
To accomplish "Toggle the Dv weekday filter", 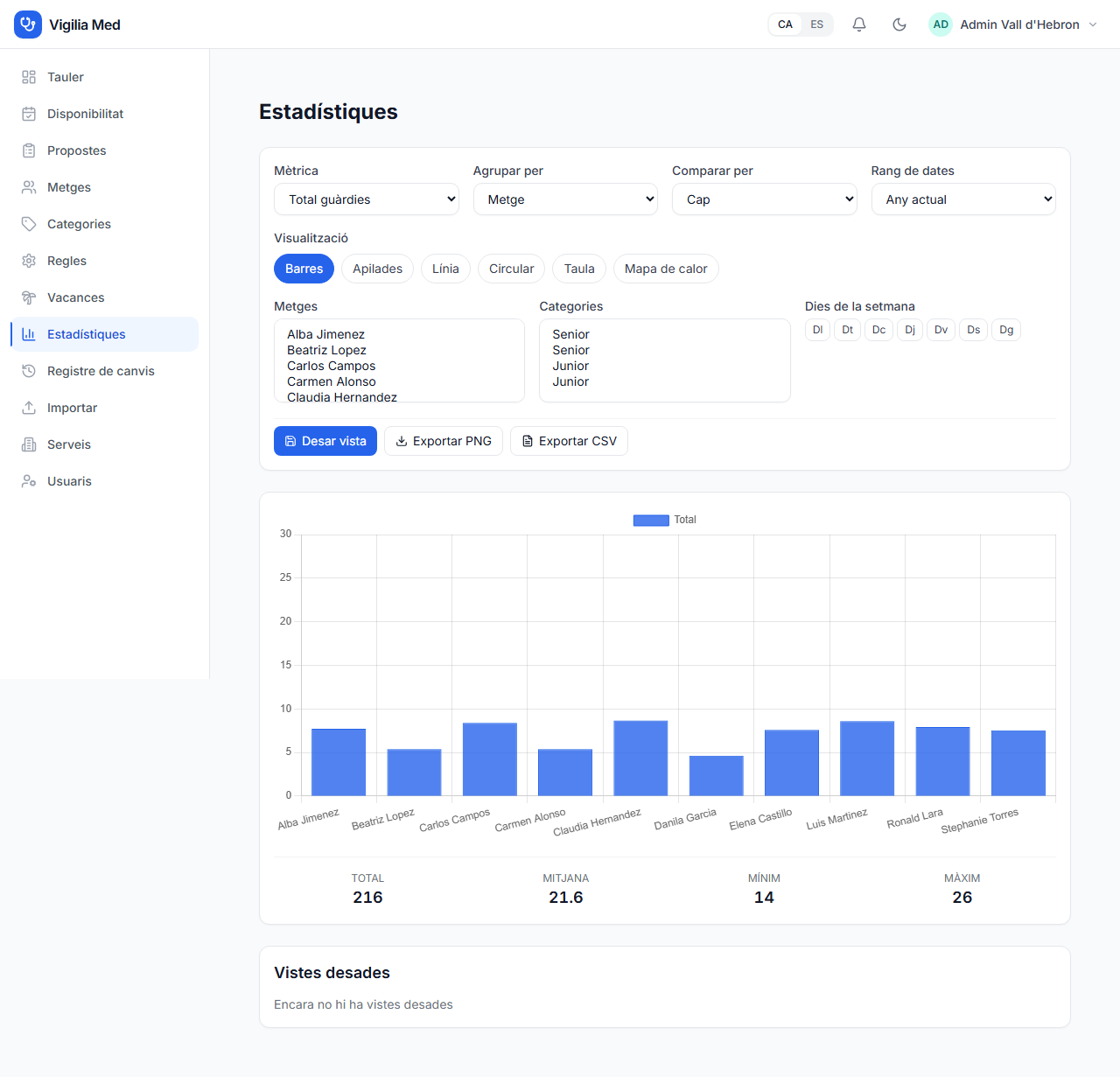I will (x=941, y=330).
